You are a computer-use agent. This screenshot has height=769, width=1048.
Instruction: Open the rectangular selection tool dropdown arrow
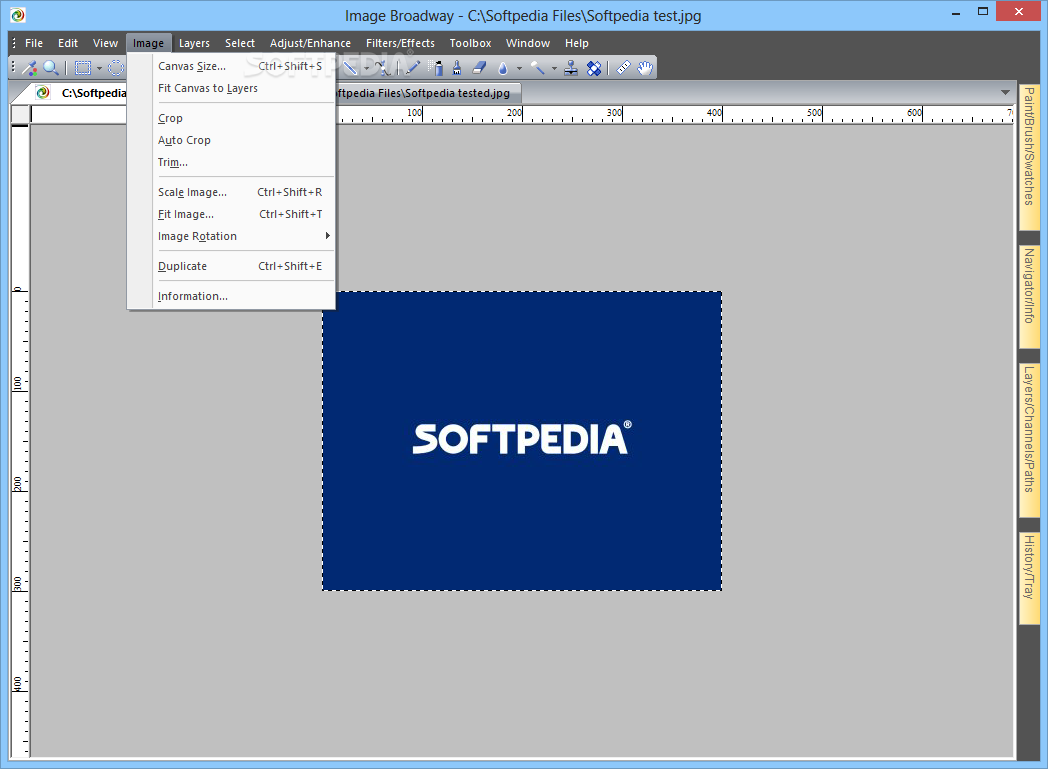click(99, 68)
